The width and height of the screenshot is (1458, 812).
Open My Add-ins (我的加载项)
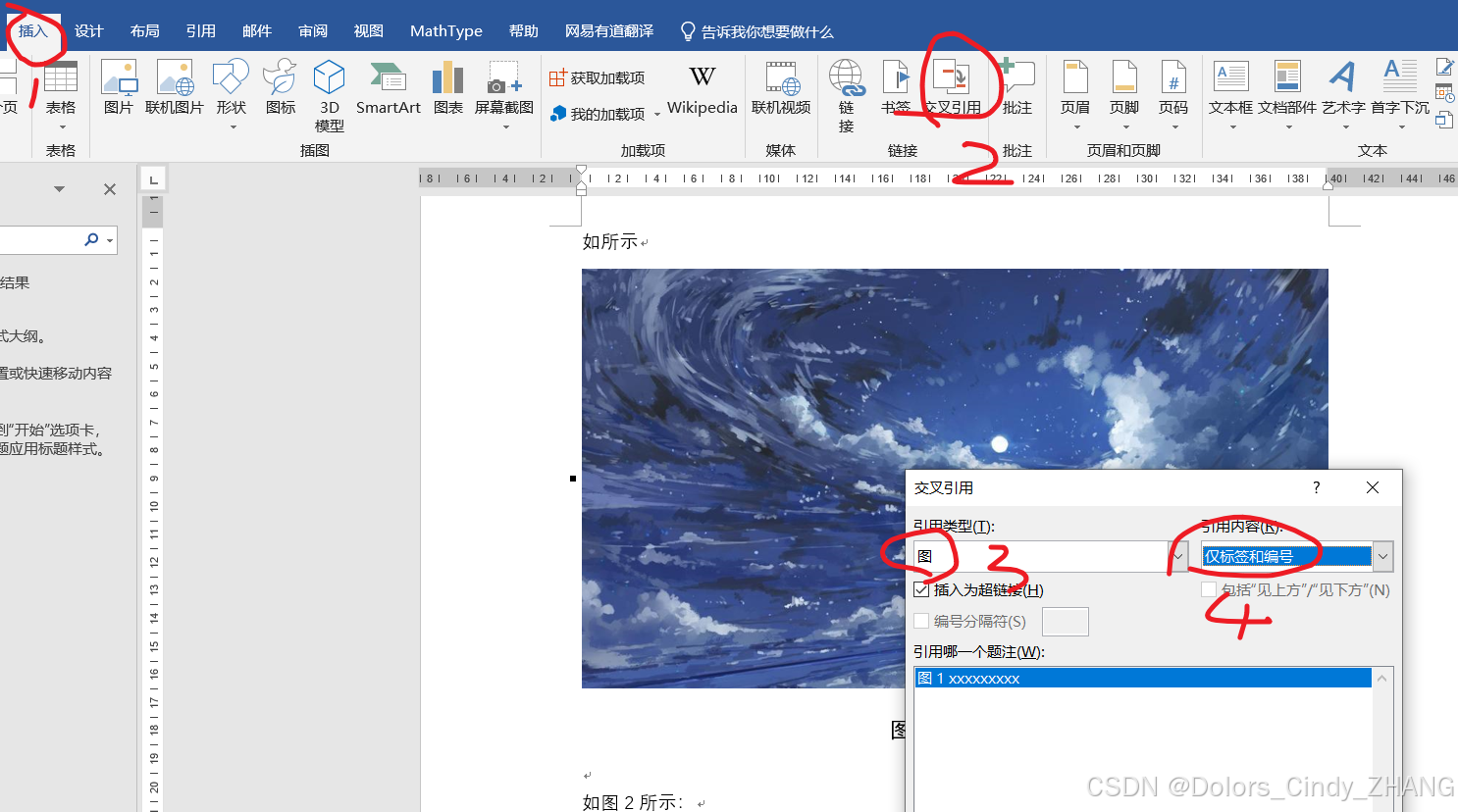(x=598, y=114)
